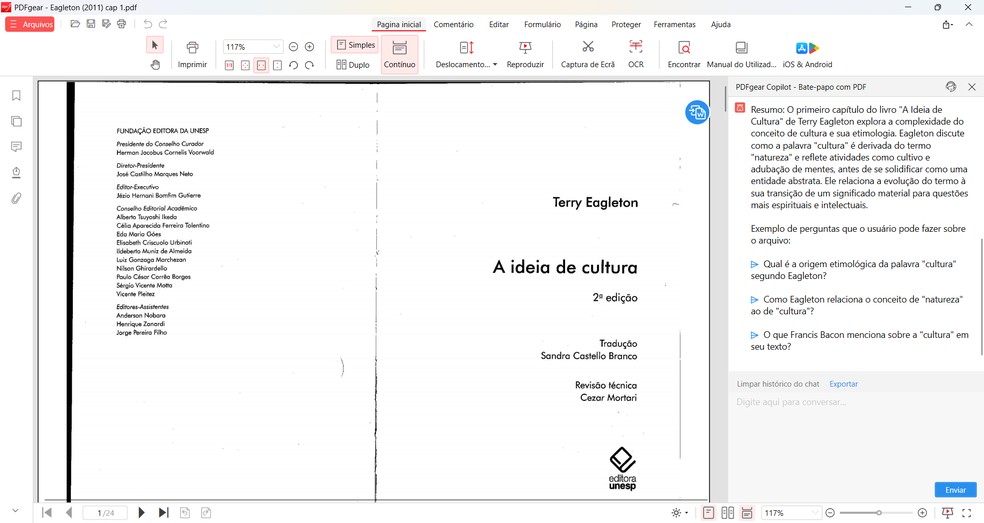Open Encontrar search tool
Image resolution: width=984 pixels, height=523 pixels.
pos(684,55)
